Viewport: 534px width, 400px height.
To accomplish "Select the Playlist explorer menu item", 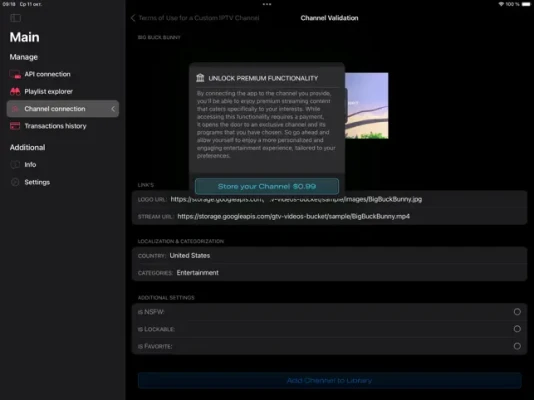I will click(63, 91).
